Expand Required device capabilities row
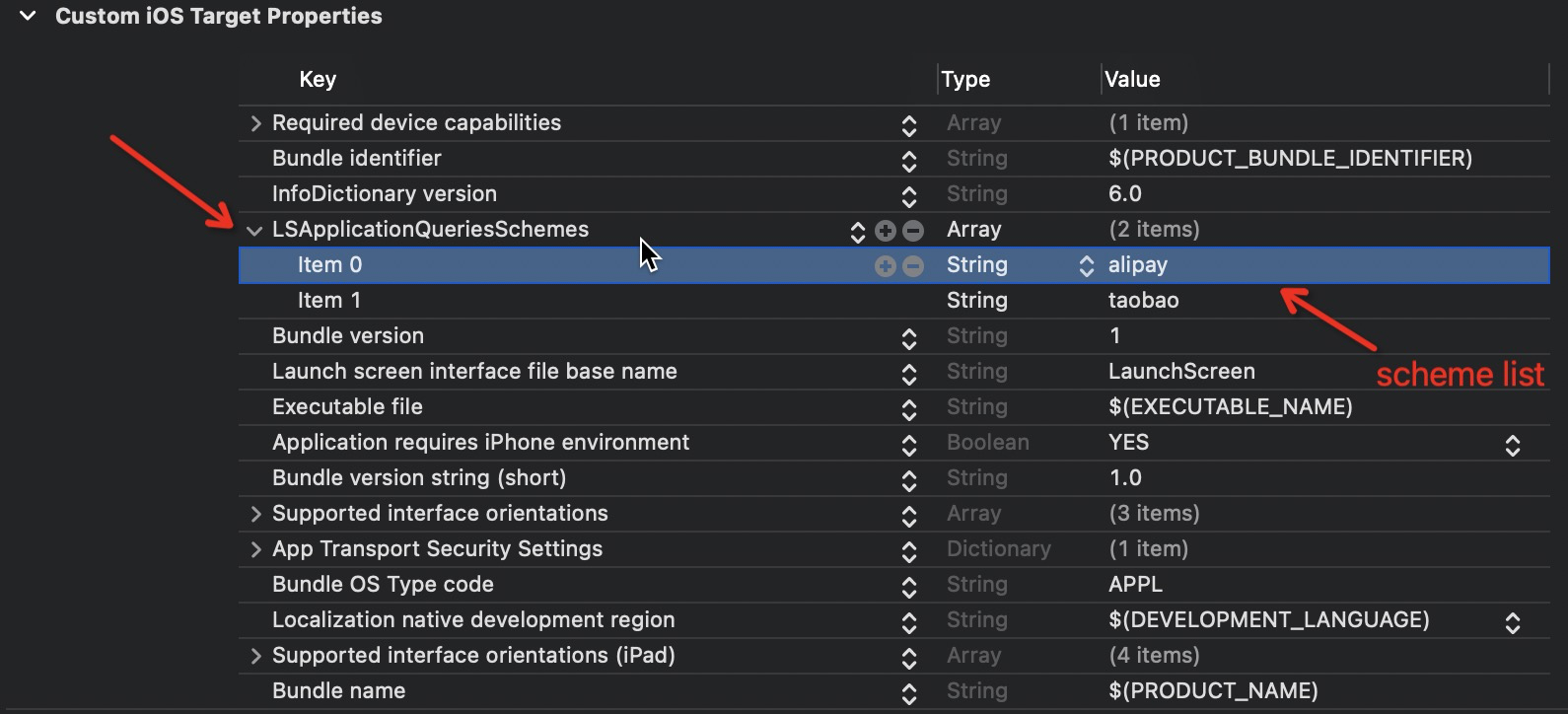This screenshot has width=1568, height=714. pyautogui.click(x=255, y=123)
